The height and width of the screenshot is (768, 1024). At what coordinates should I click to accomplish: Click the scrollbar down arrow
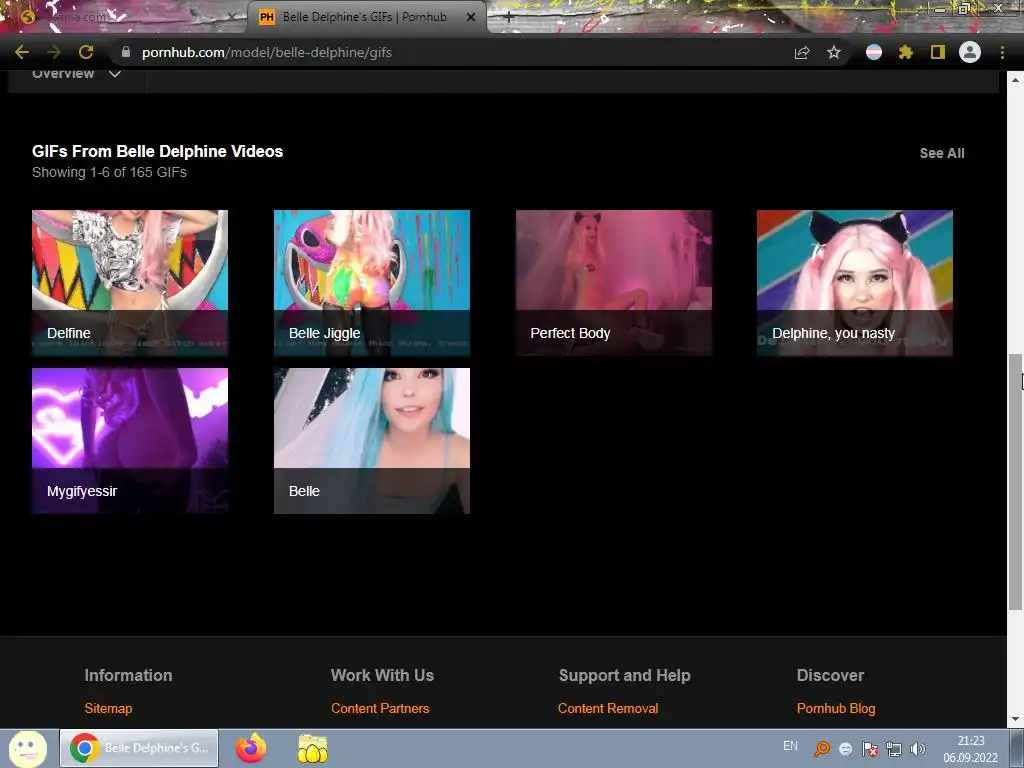[x=1015, y=719]
